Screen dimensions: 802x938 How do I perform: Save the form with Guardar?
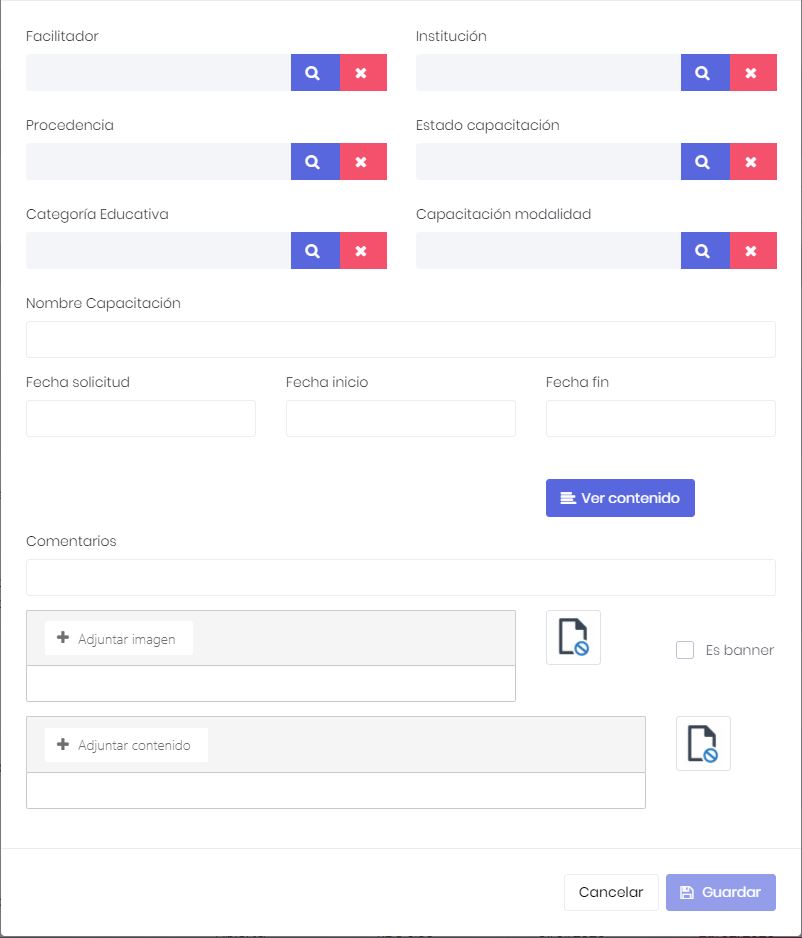721,892
